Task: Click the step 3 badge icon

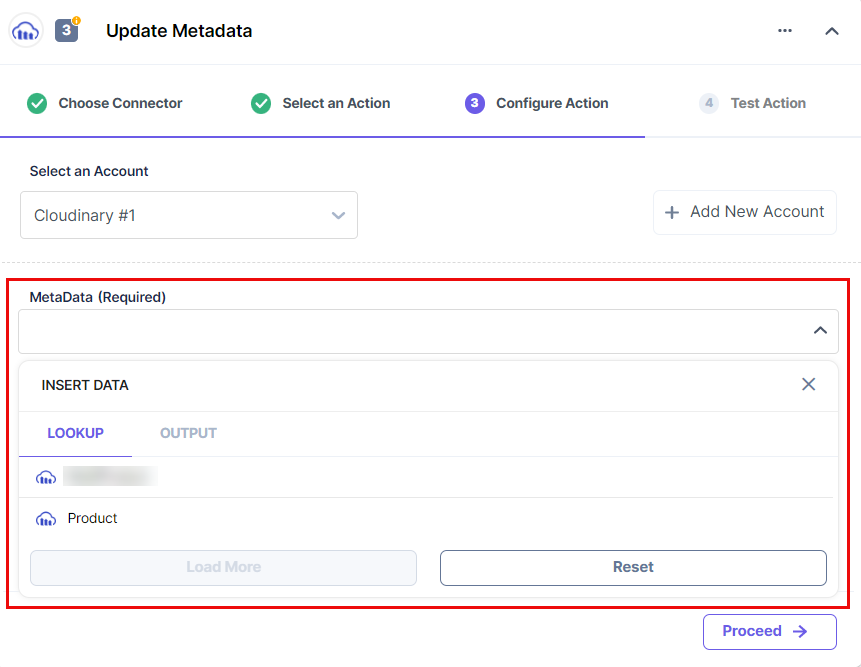Action: pyautogui.click(x=66, y=30)
